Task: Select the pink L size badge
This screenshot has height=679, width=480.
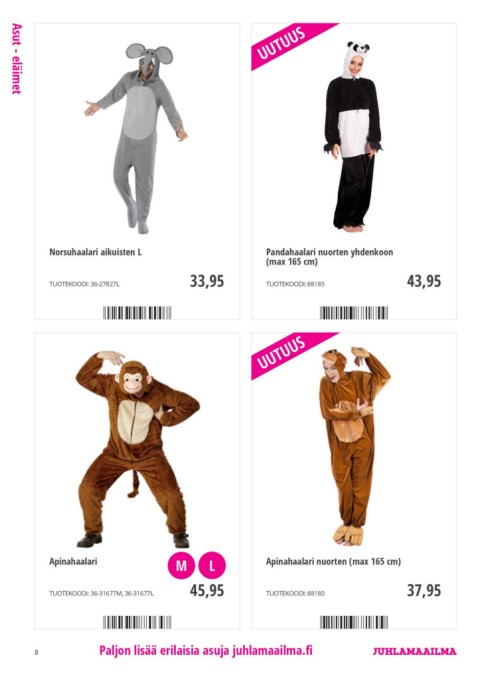Action: 212,565
